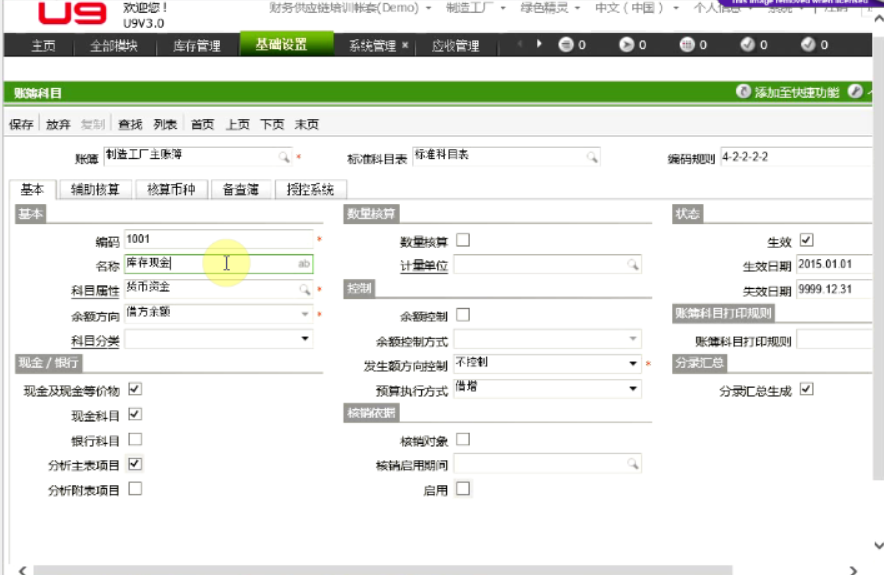
Task: Switch to the 辅助核算 tab
Action: (95, 189)
